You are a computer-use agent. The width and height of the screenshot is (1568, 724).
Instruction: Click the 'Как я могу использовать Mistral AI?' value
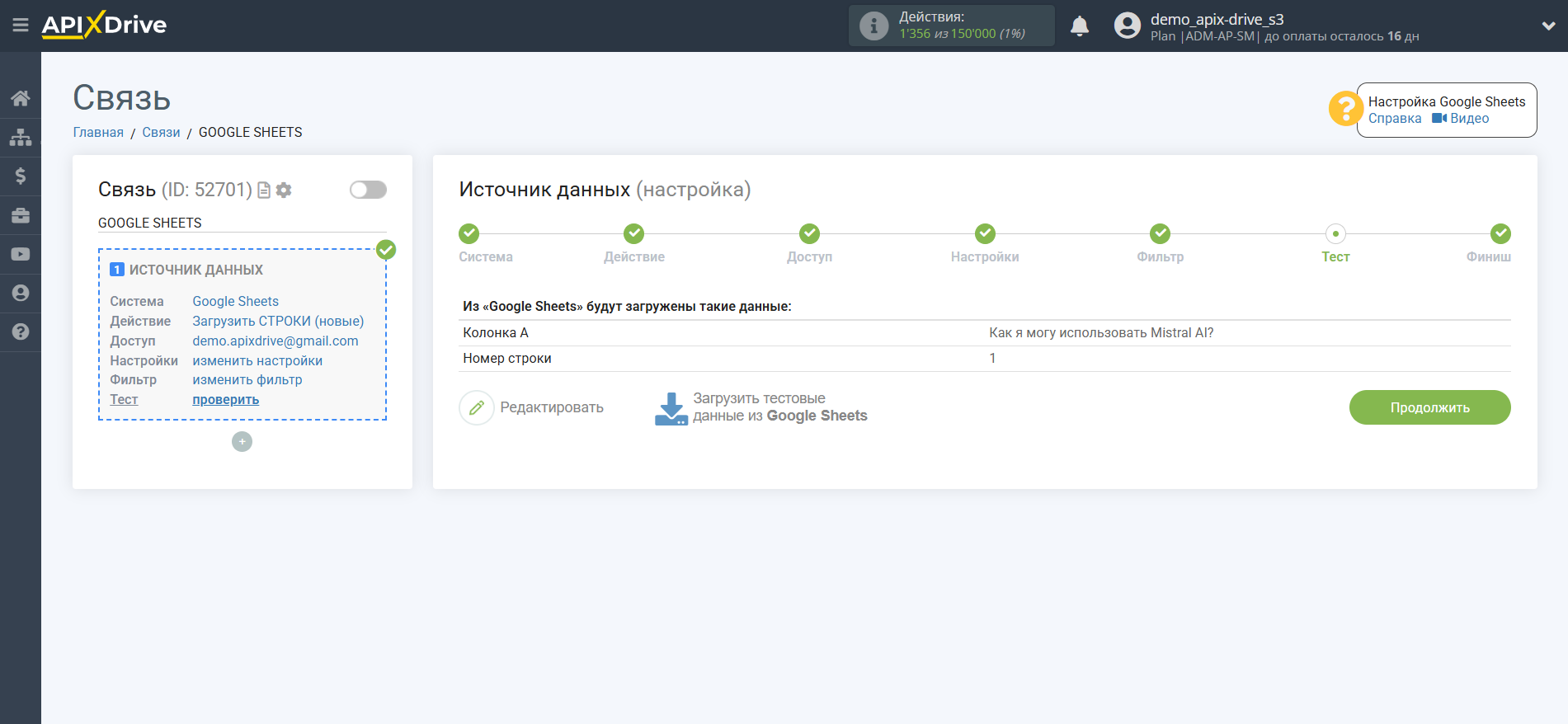1101,333
